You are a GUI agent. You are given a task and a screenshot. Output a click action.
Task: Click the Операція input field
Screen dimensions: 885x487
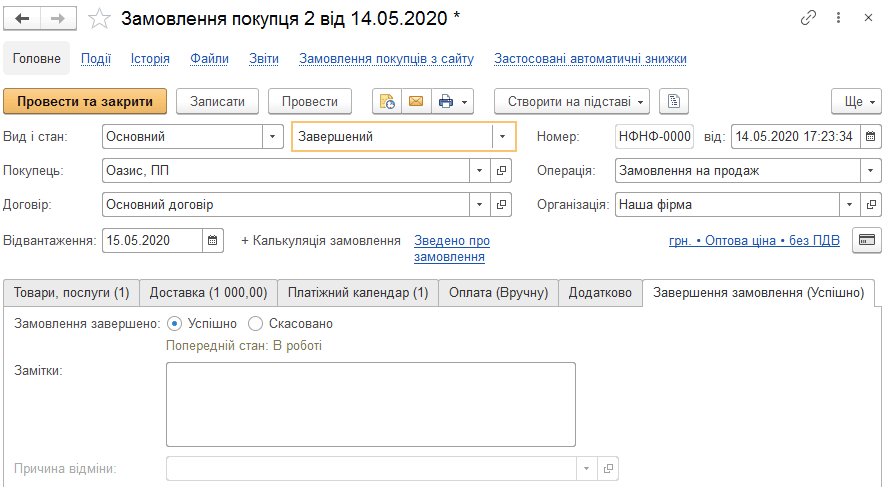(738, 170)
